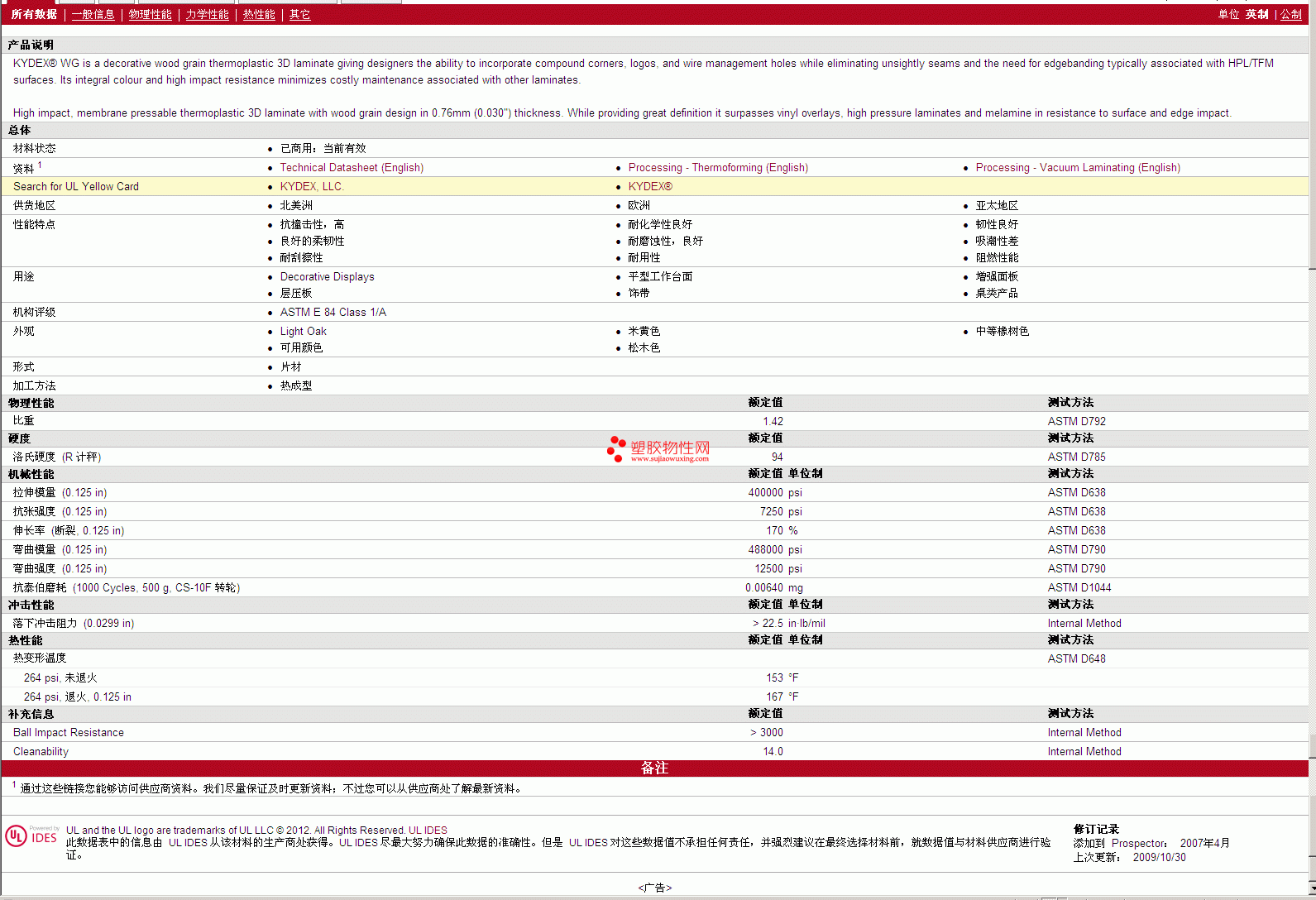The width and height of the screenshot is (1316, 900).
Task: Click the 0.00640 mg abrasion value
Action: click(x=774, y=587)
